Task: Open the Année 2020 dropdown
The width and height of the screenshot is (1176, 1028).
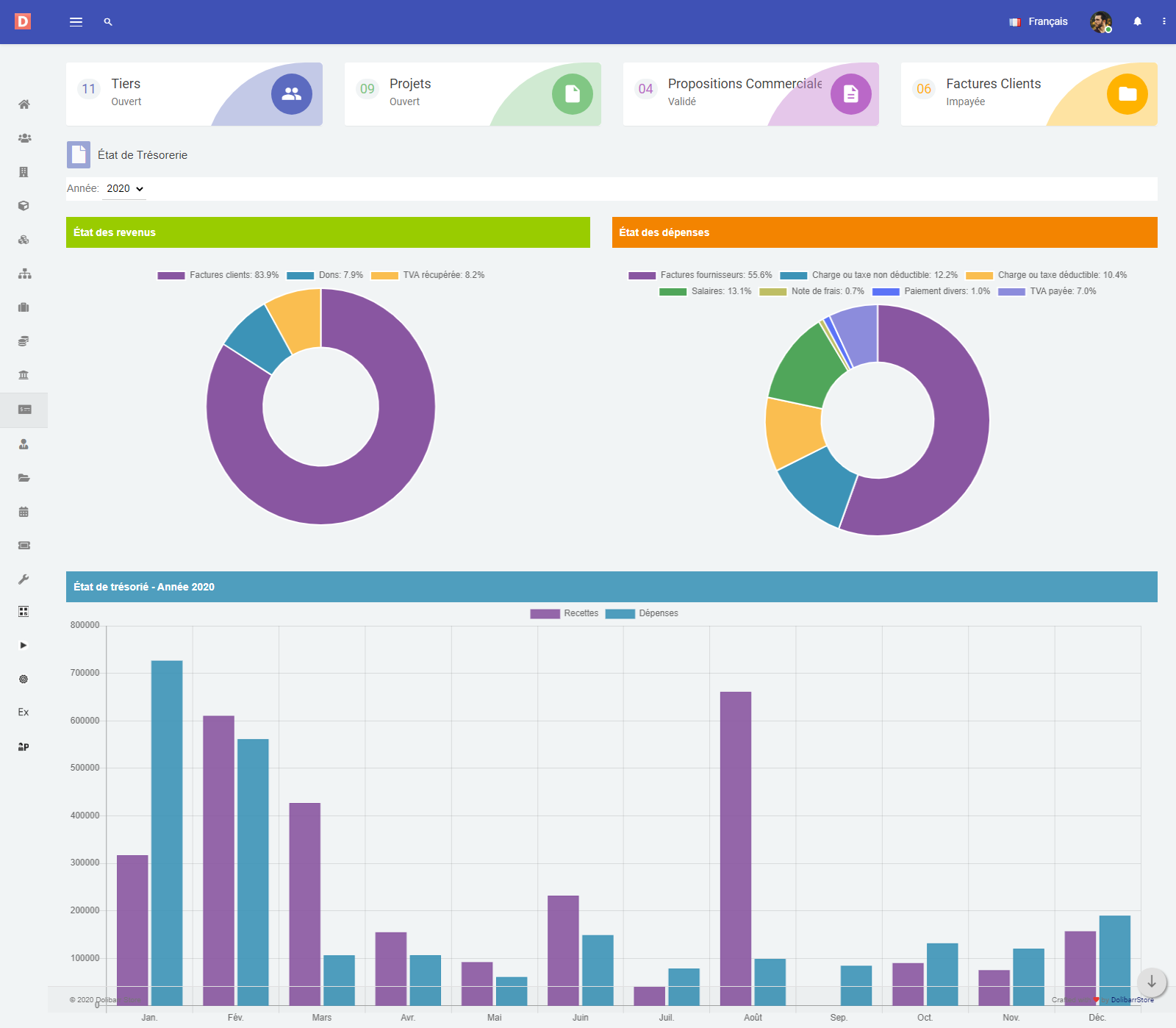Action: click(x=124, y=189)
